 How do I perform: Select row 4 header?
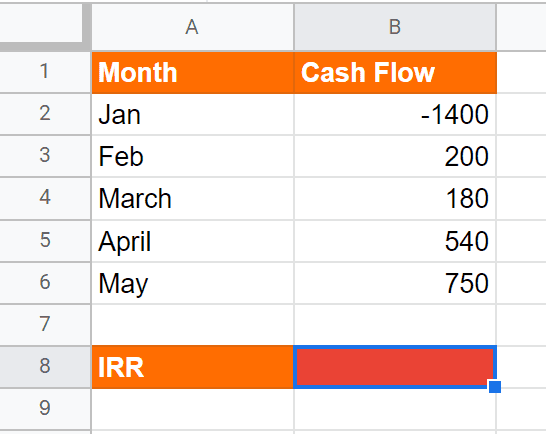[x=45, y=198]
